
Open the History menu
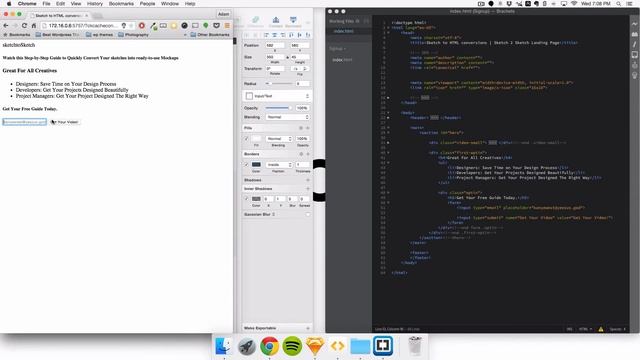point(95,4)
